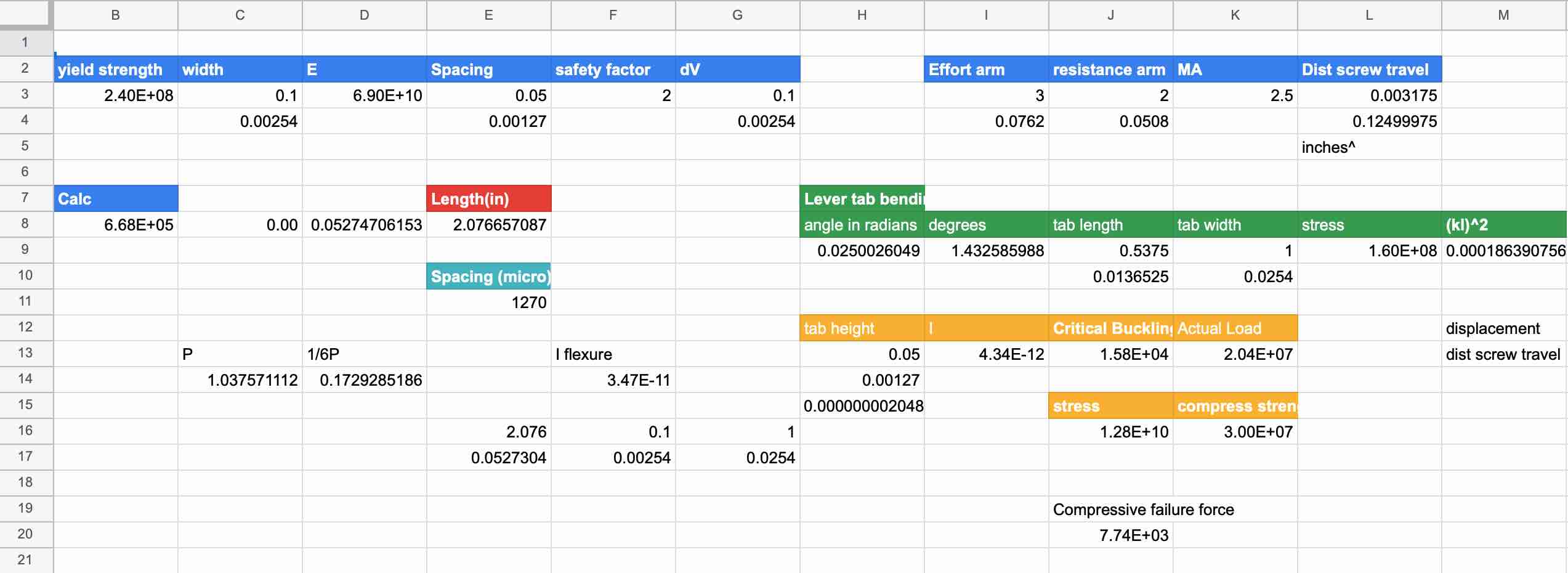Select cell with value 0.0508
The image size is (1568, 573).
1111,121
